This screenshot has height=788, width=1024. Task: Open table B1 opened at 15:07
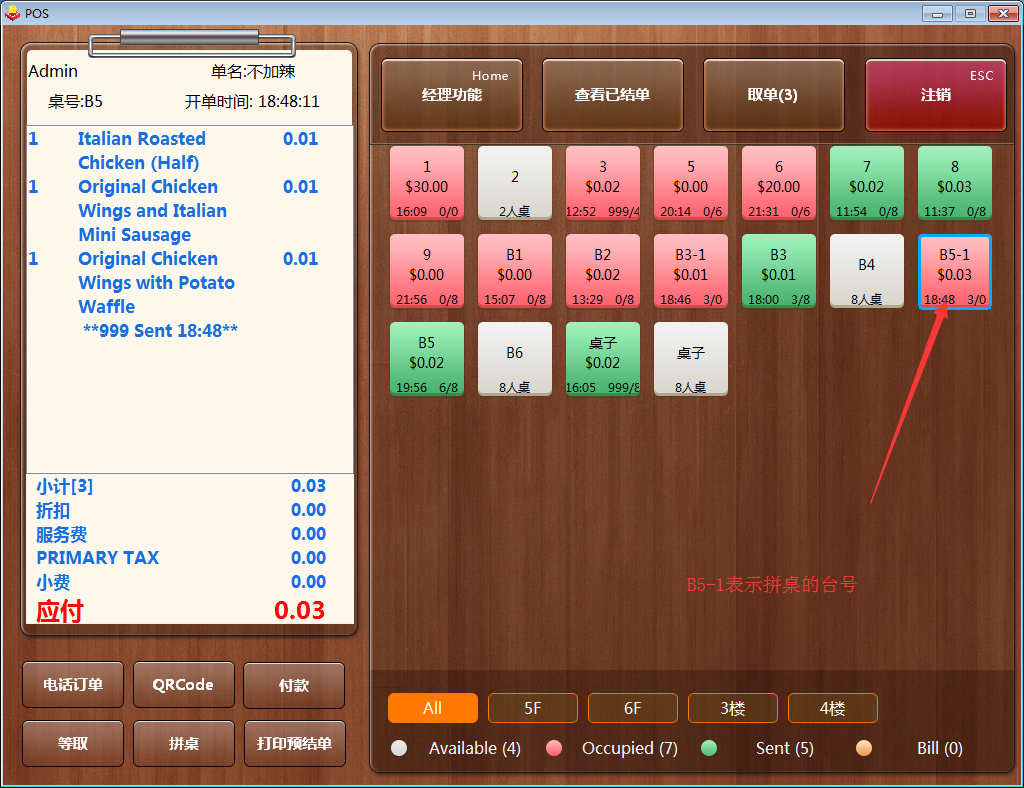[515, 271]
